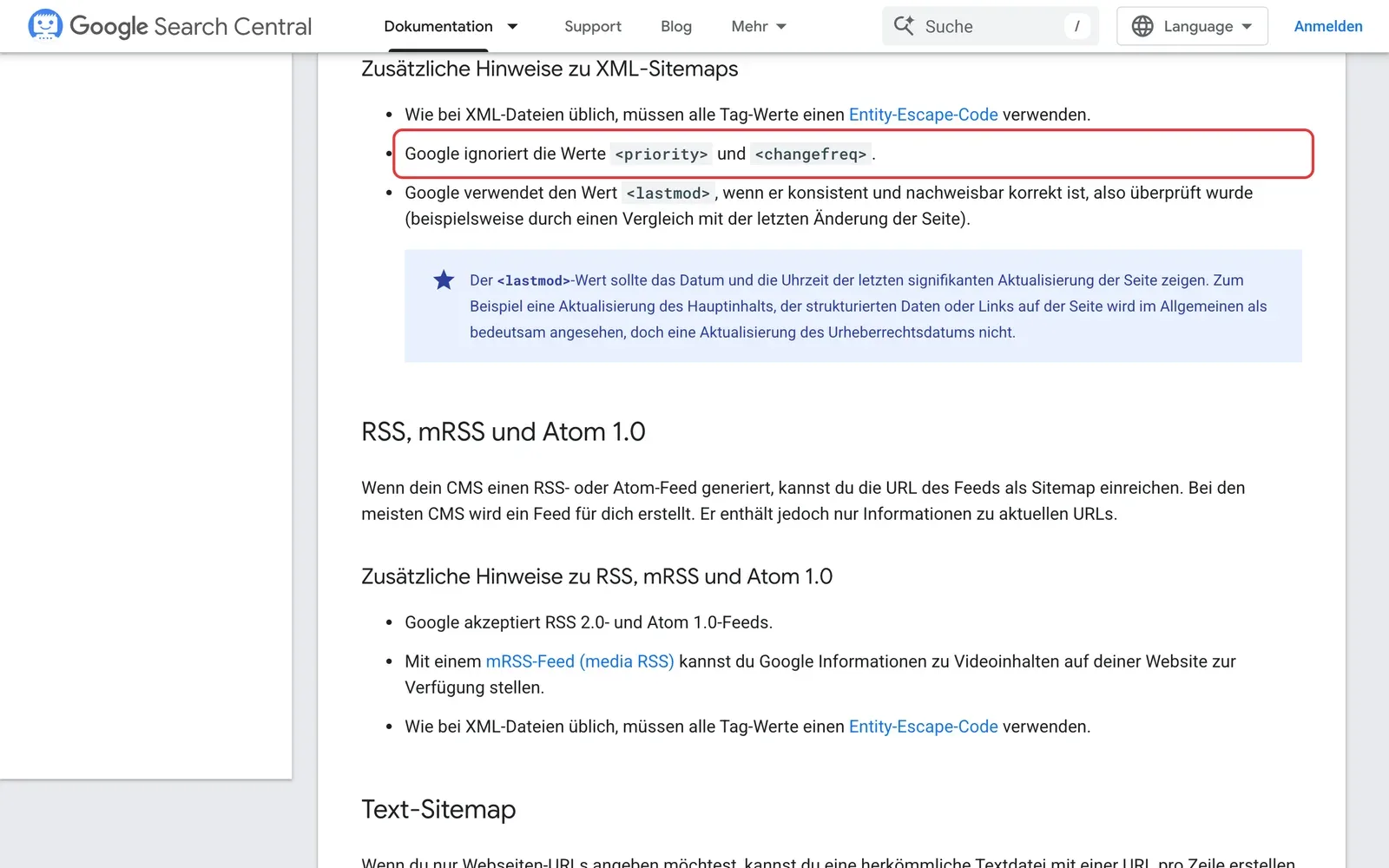The height and width of the screenshot is (868, 1389).
Task: Open the Mehr dropdown menu
Action: click(759, 26)
